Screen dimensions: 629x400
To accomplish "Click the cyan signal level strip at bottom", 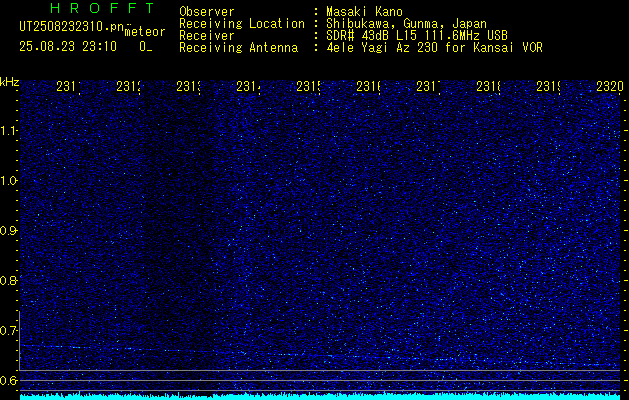I will click(x=320, y=397).
